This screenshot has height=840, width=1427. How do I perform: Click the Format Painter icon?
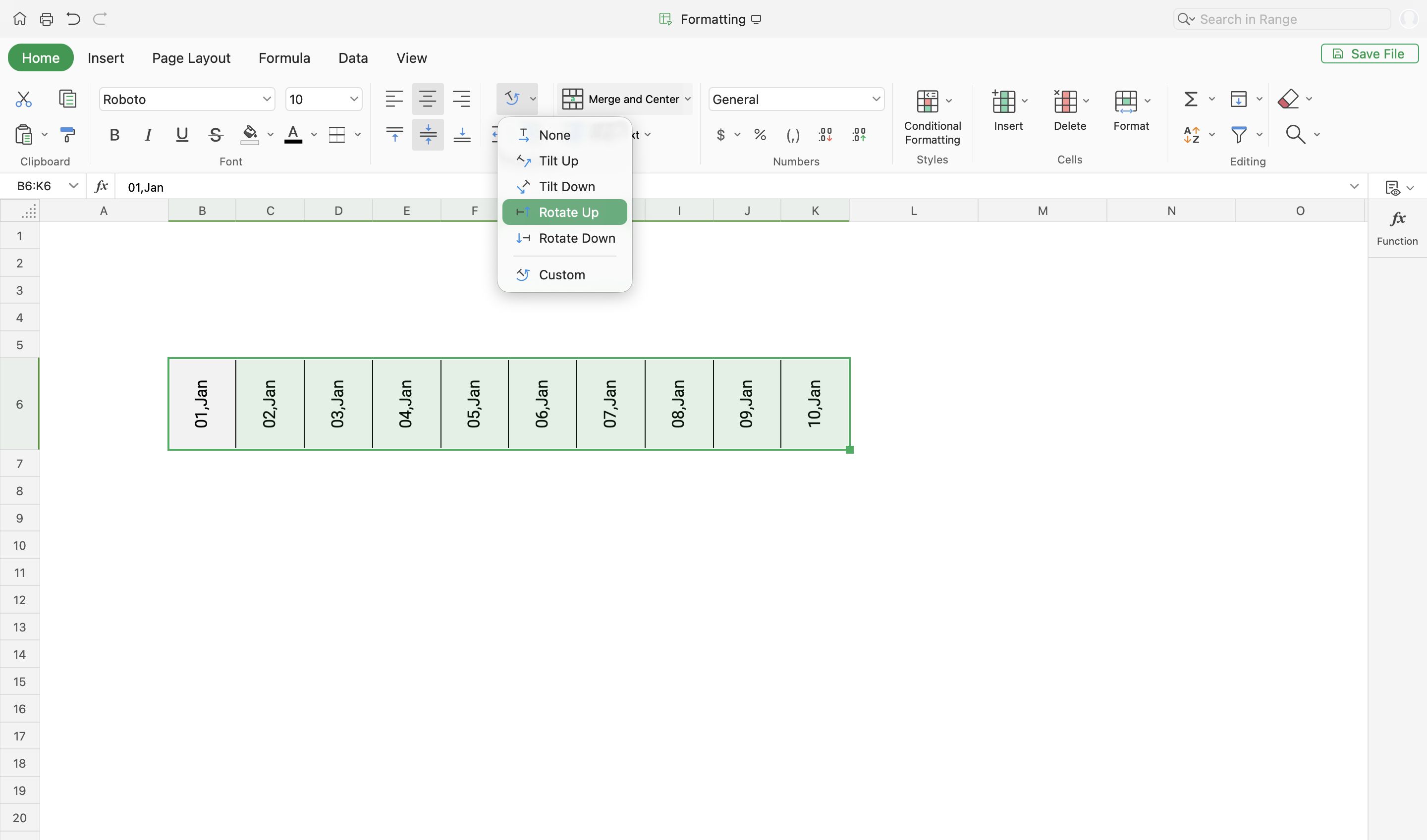(67, 135)
